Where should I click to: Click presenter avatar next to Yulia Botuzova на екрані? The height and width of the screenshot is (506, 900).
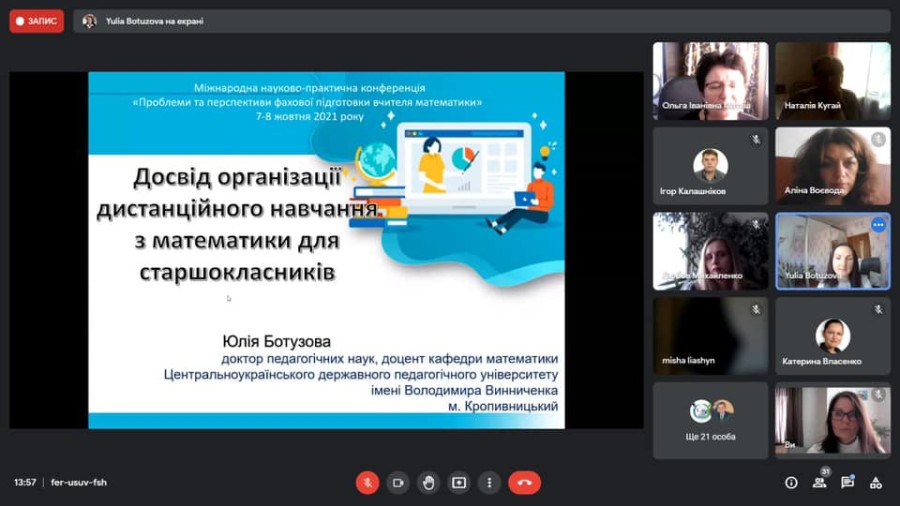click(x=89, y=21)
